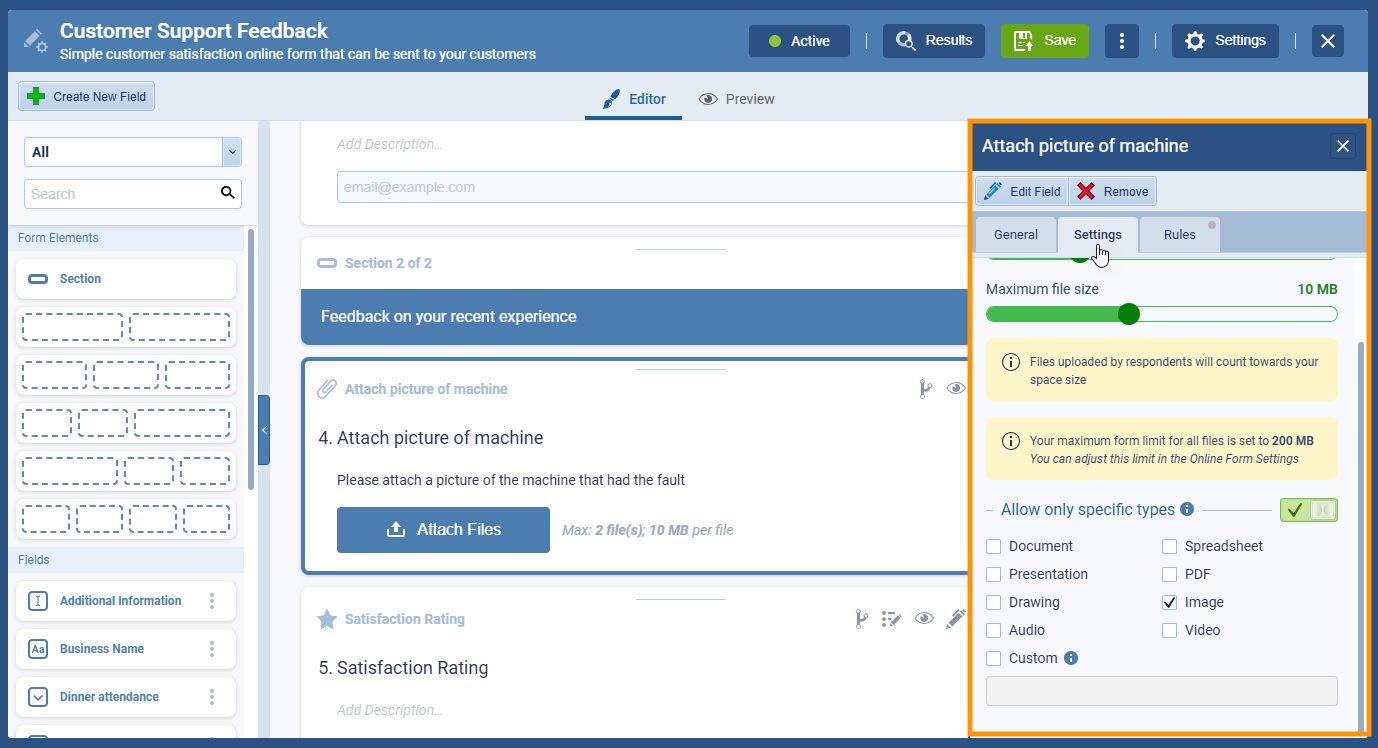
Task: Collapse the left sidebar panel handle
Action: (264, 430)
